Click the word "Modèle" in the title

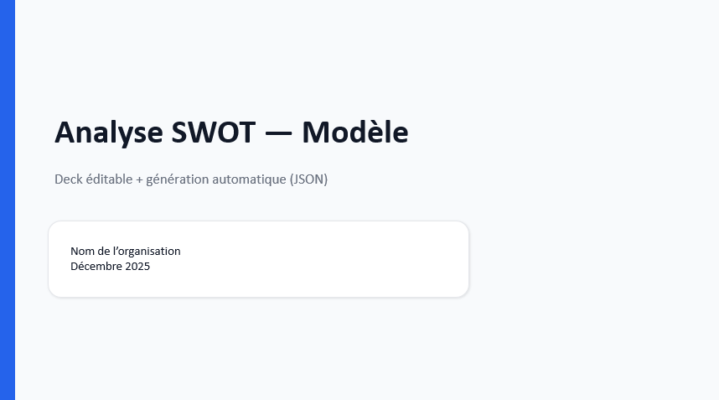pyautogui.click(x=355, y=132)
